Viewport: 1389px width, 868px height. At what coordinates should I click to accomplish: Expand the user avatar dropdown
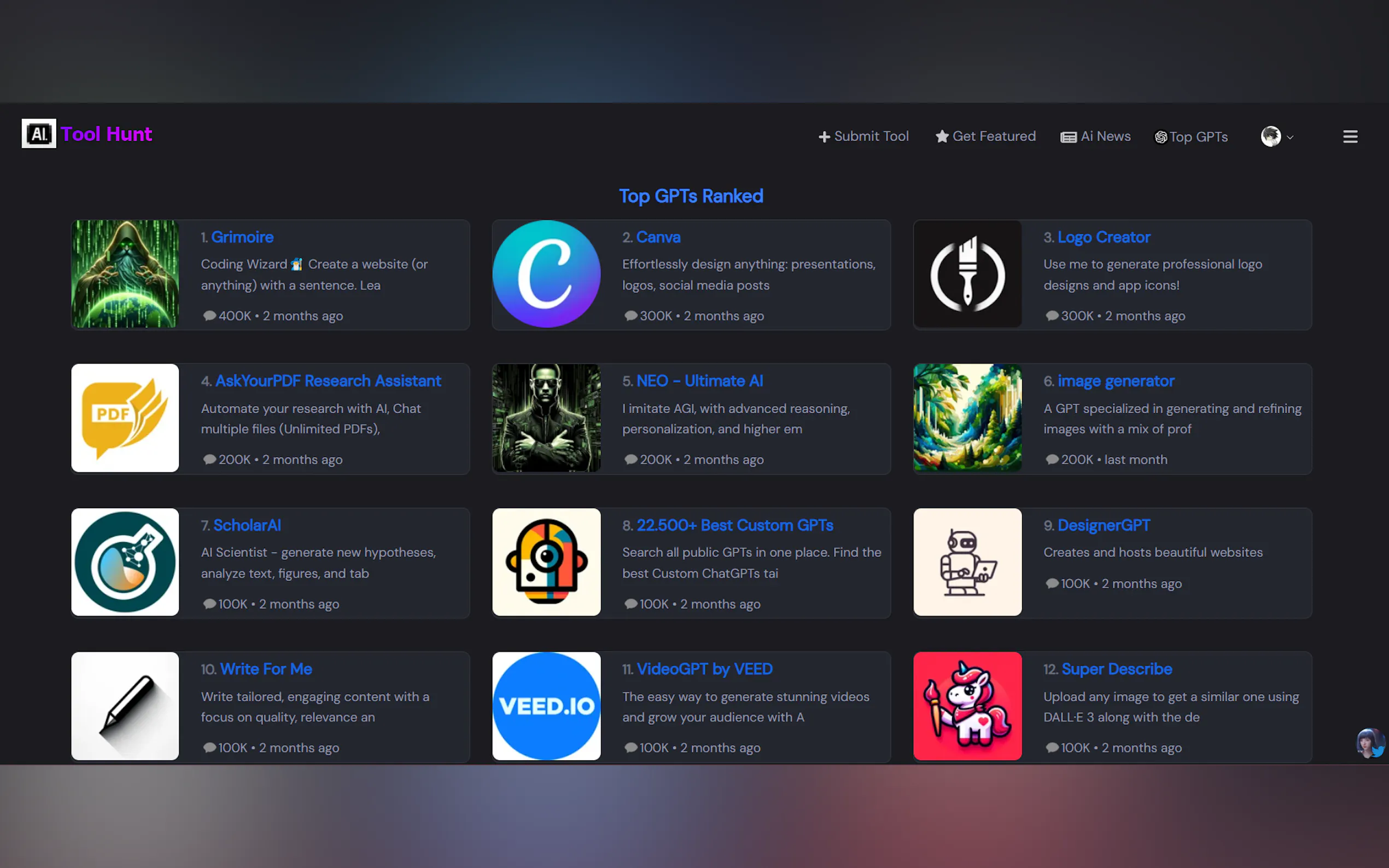pyautogui.click(x=1277, y=136)
